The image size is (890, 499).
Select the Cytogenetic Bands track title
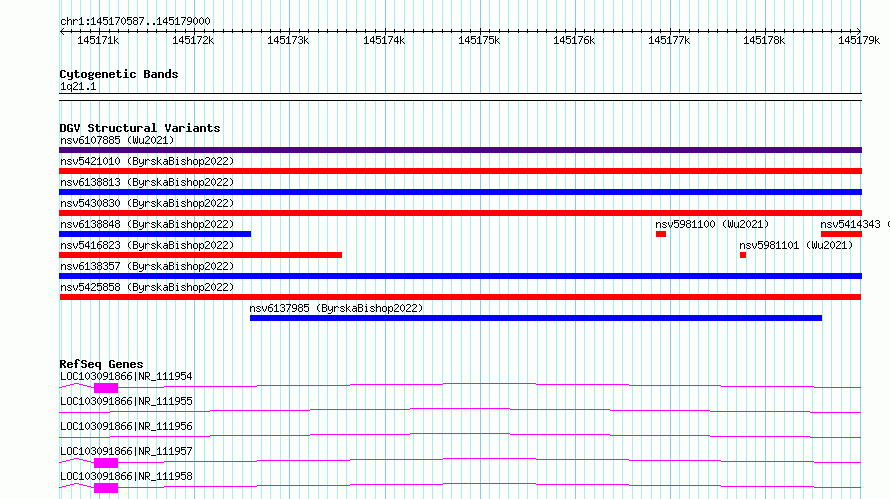point(119,74)
